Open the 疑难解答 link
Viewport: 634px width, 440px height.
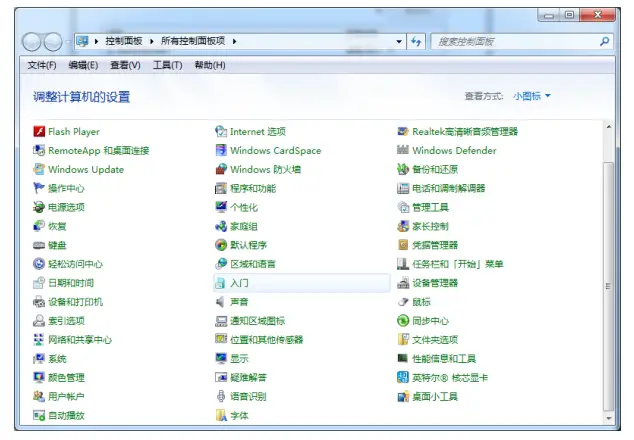click(248, 378)
